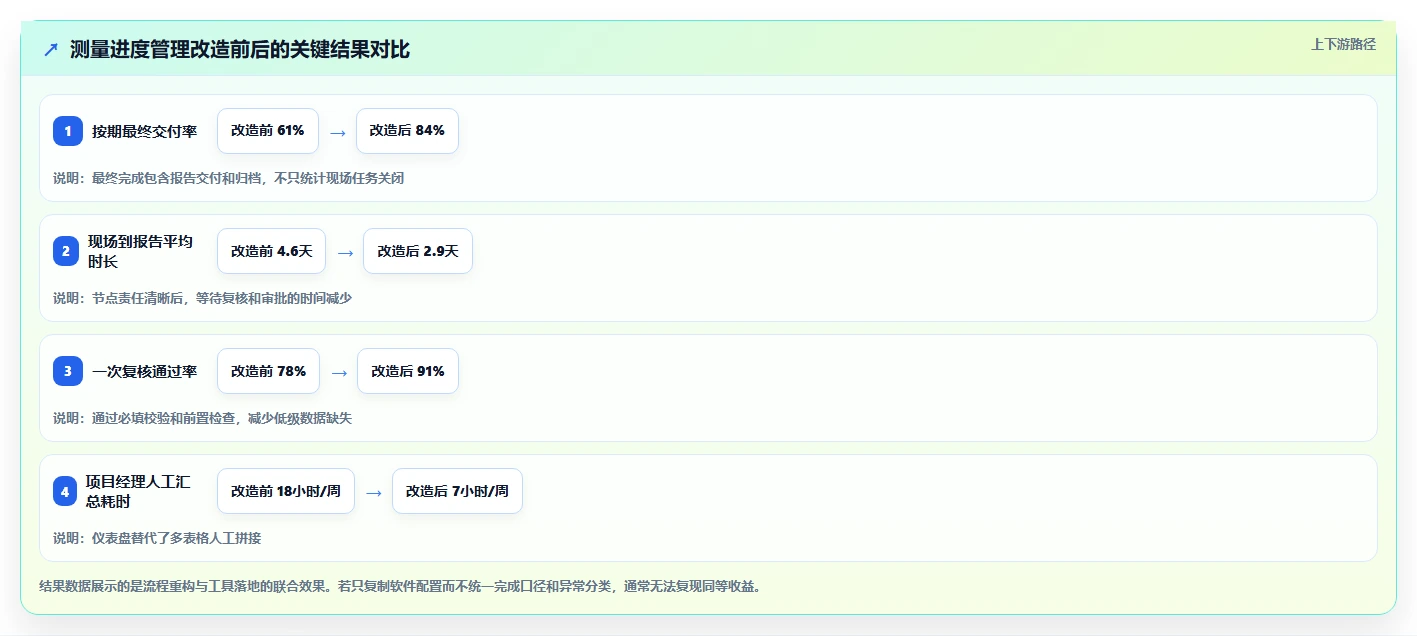Click the note about 节点责任清晰后

click(203, 298)
